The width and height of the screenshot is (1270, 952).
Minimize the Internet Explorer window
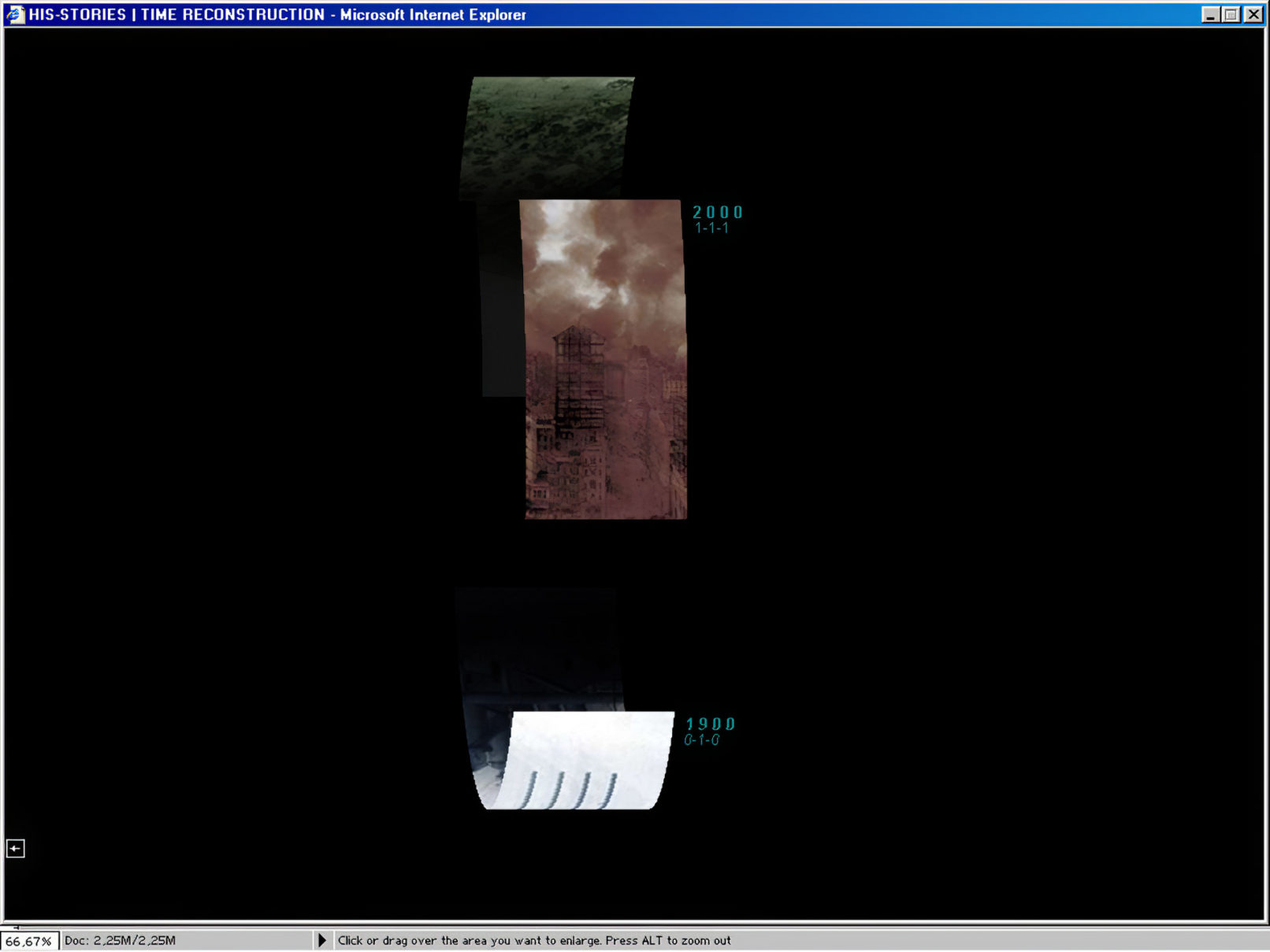coord(1210,14)
